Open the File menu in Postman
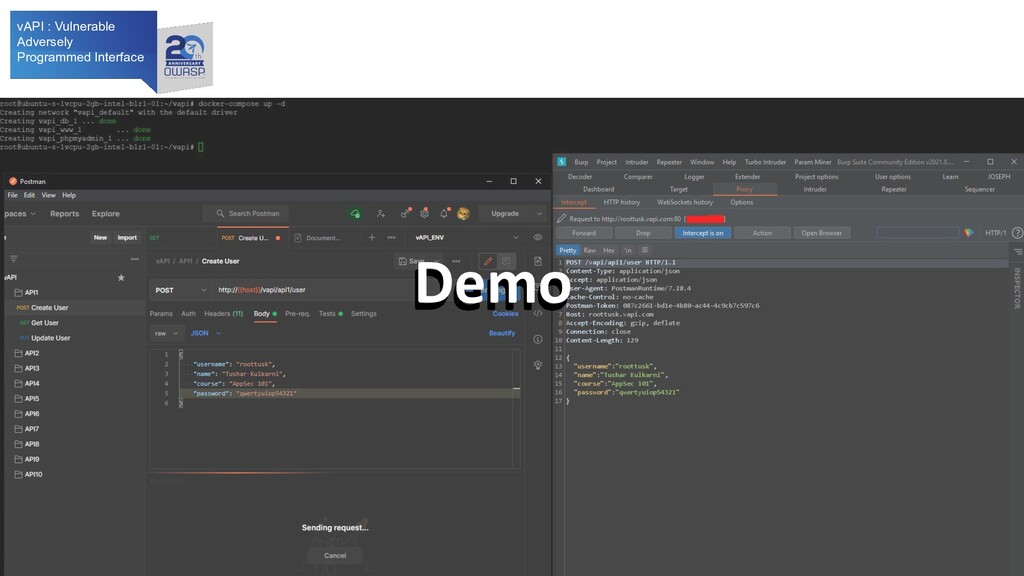The width and height of the screenshot is (1024, 576). coord(12,195)
